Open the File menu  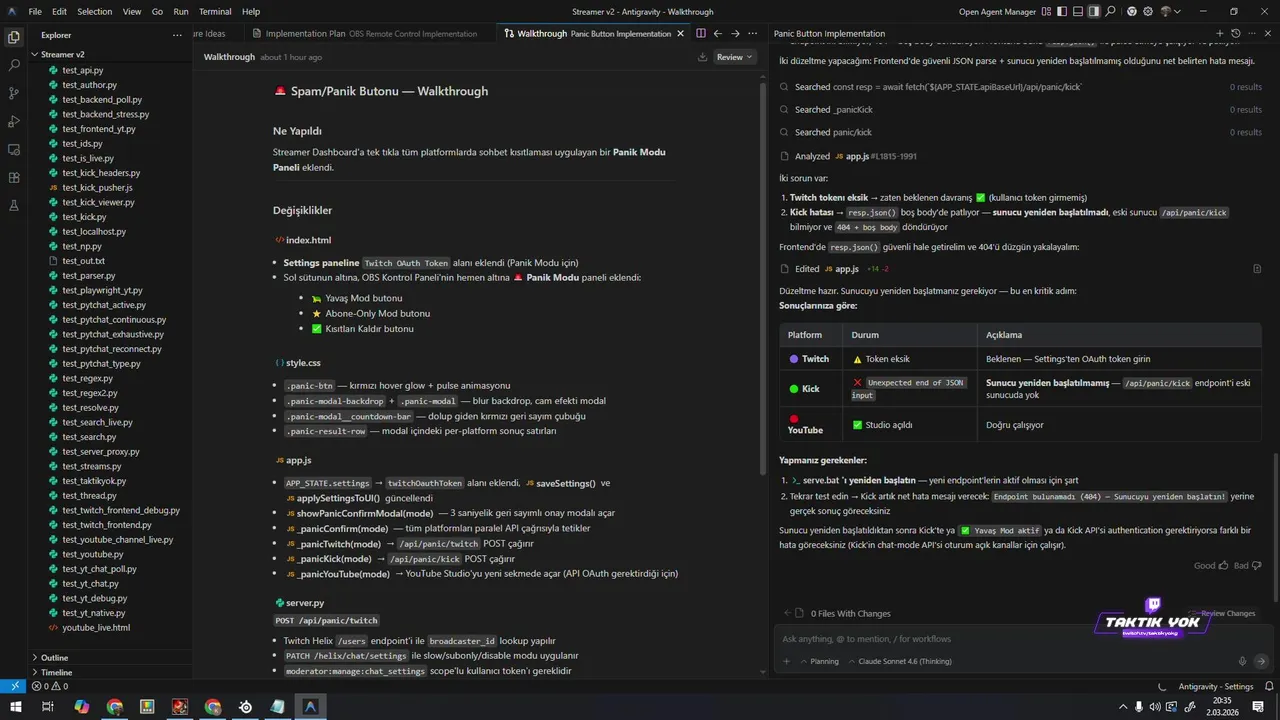(35, 12)
